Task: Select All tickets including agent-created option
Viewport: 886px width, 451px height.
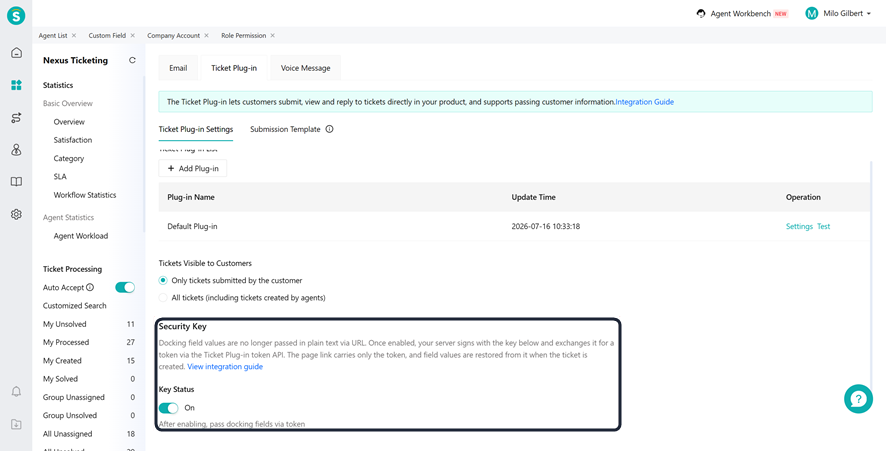Action: coord(163,297)
